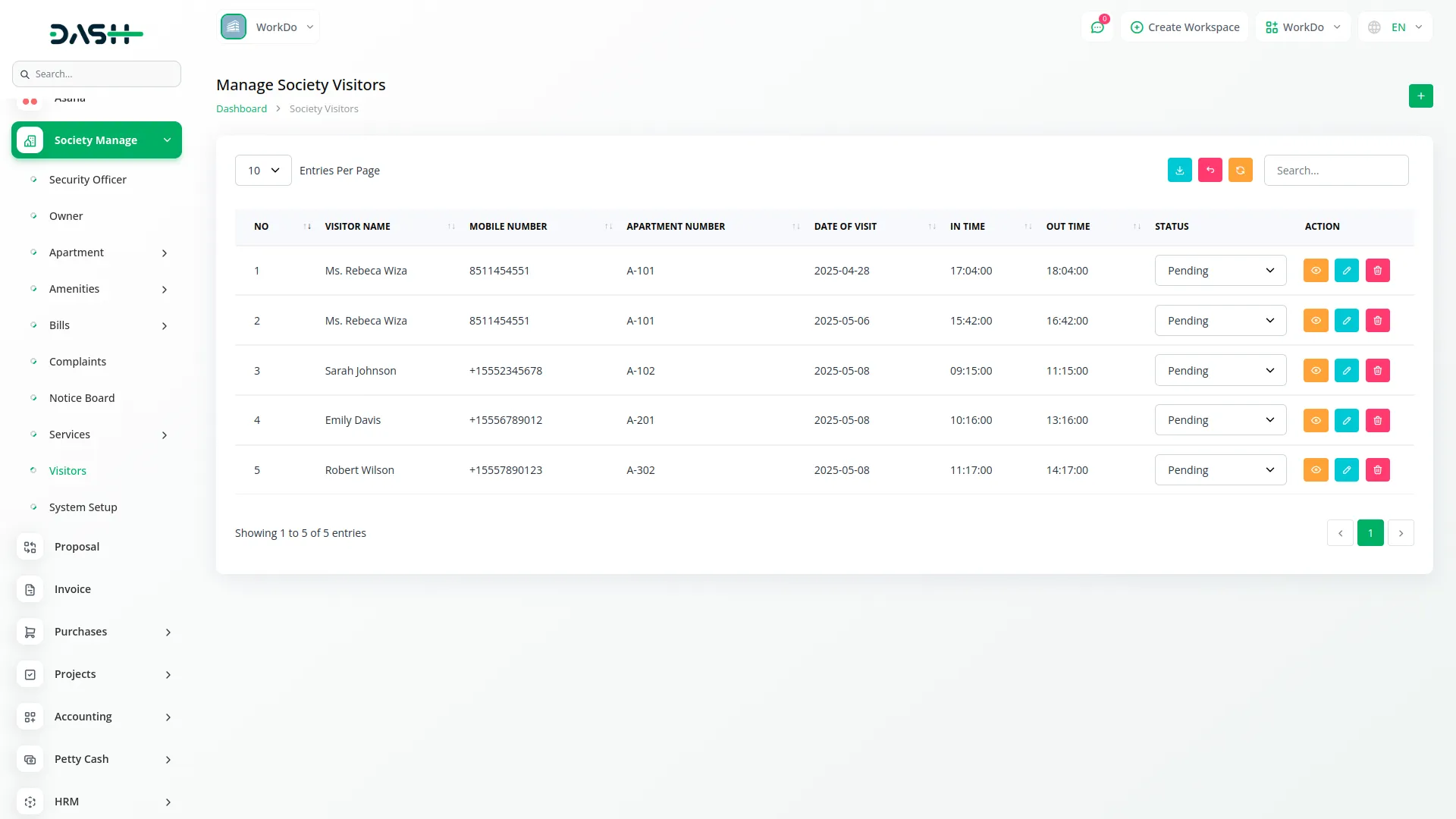This screenshot has height=819, width=1456.
Task: Edit Robert Wilson's visitor entry
Action: [x=1346, y=470]
